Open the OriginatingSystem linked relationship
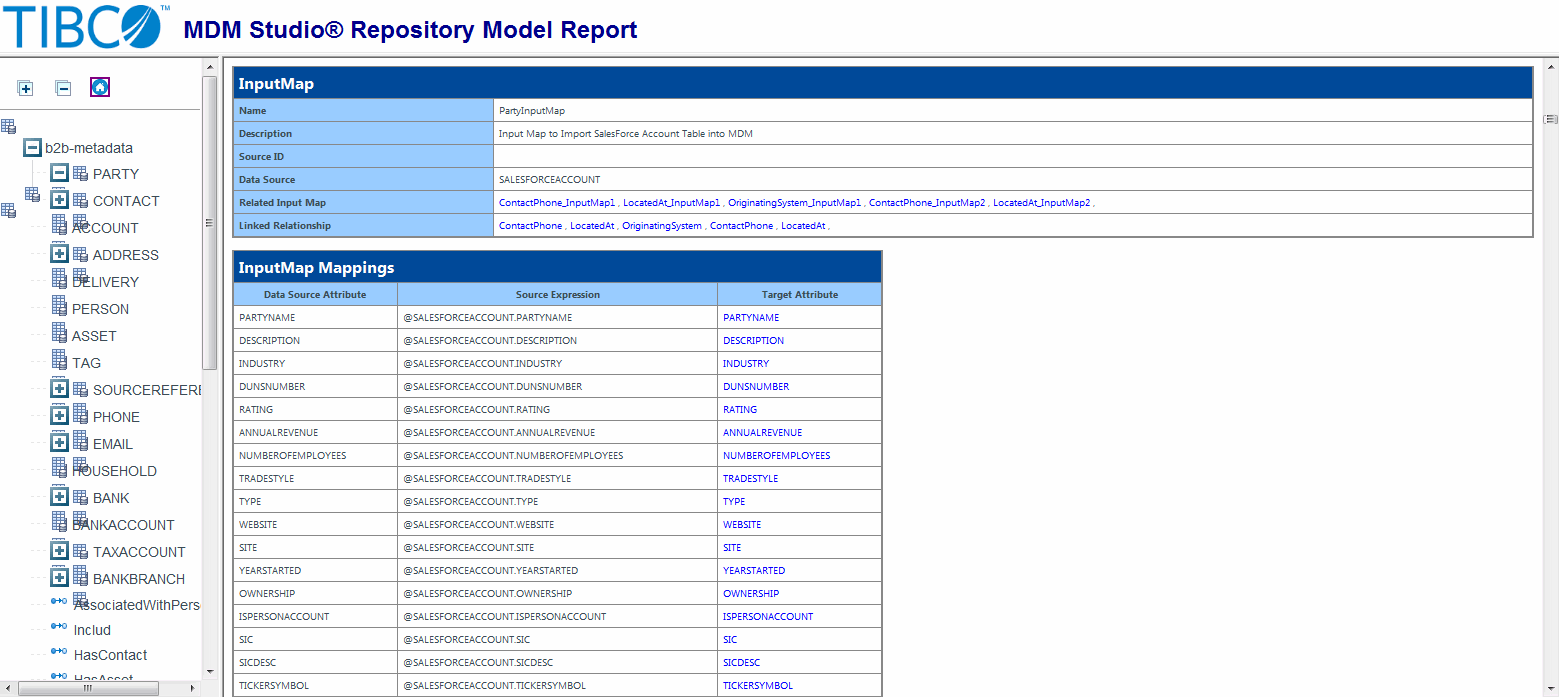The width and height of the screenshot is (1559, 697). point(662,226)
